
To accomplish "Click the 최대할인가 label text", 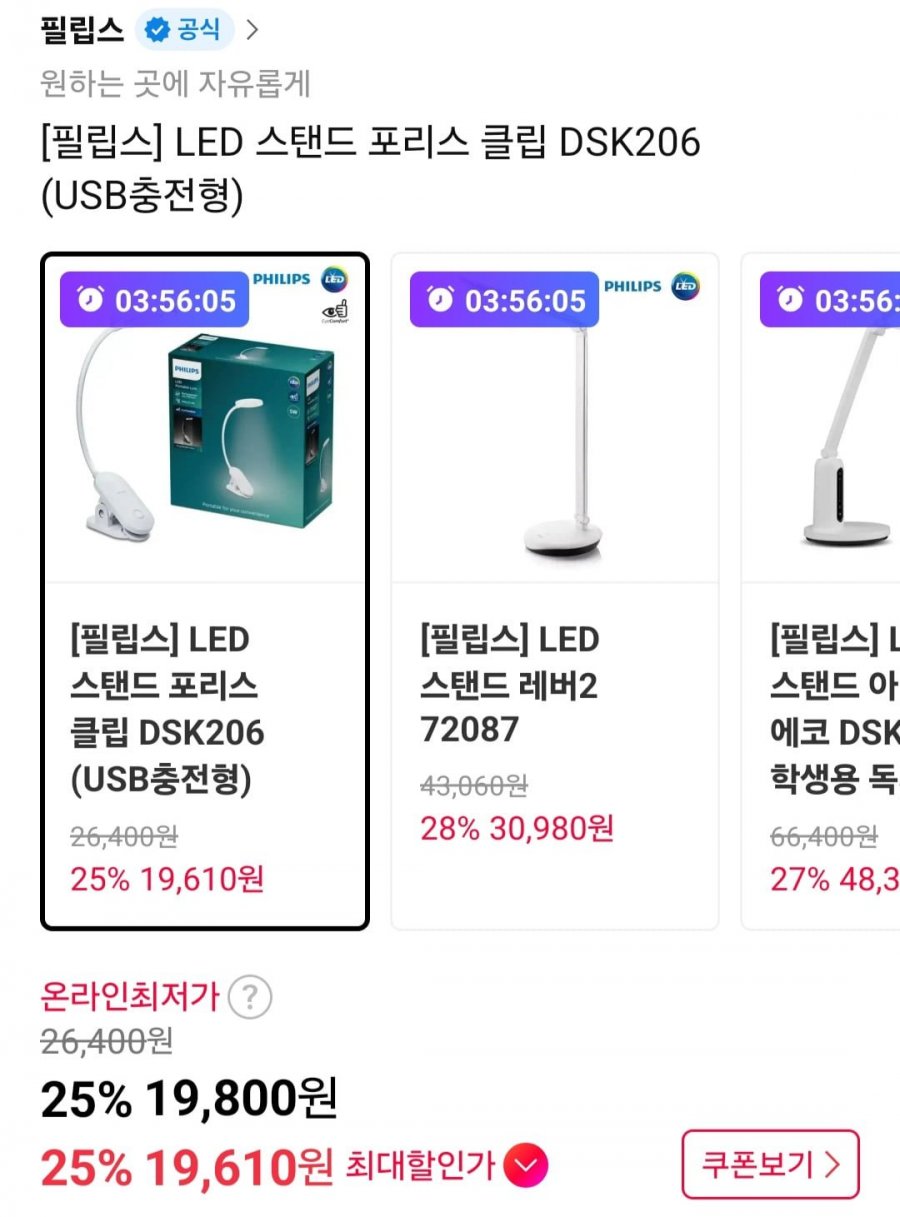I will click(x=420, y=1165).
